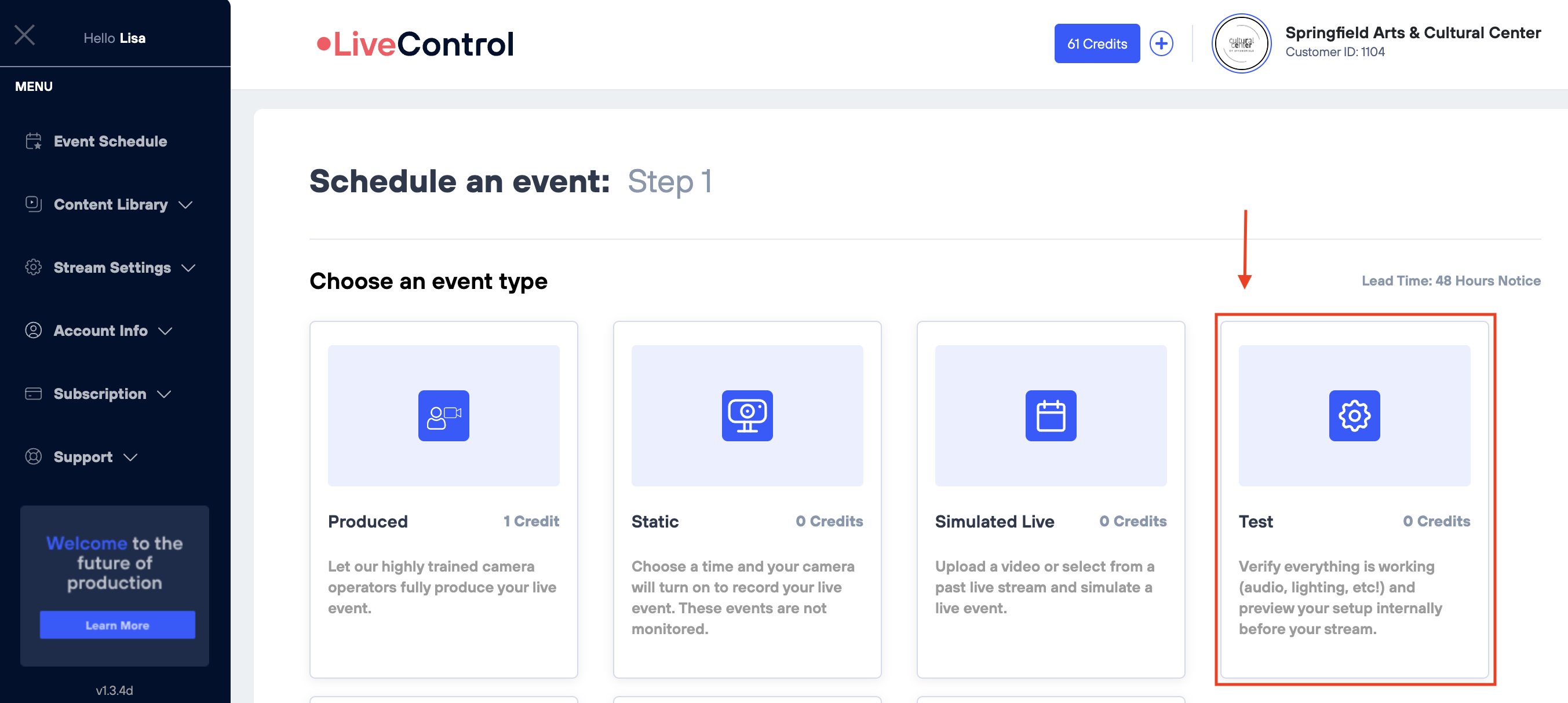Expand the Subscription chevron

click(x=164, y=394)
